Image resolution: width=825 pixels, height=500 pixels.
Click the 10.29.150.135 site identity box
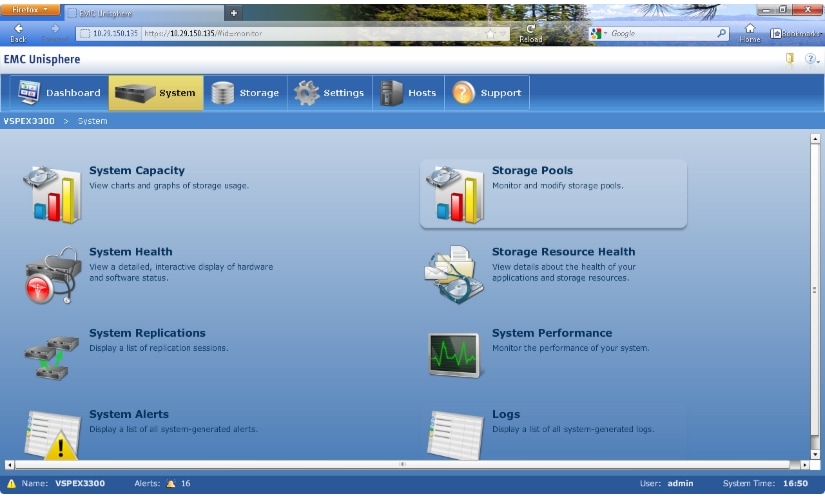coord(109,33)
